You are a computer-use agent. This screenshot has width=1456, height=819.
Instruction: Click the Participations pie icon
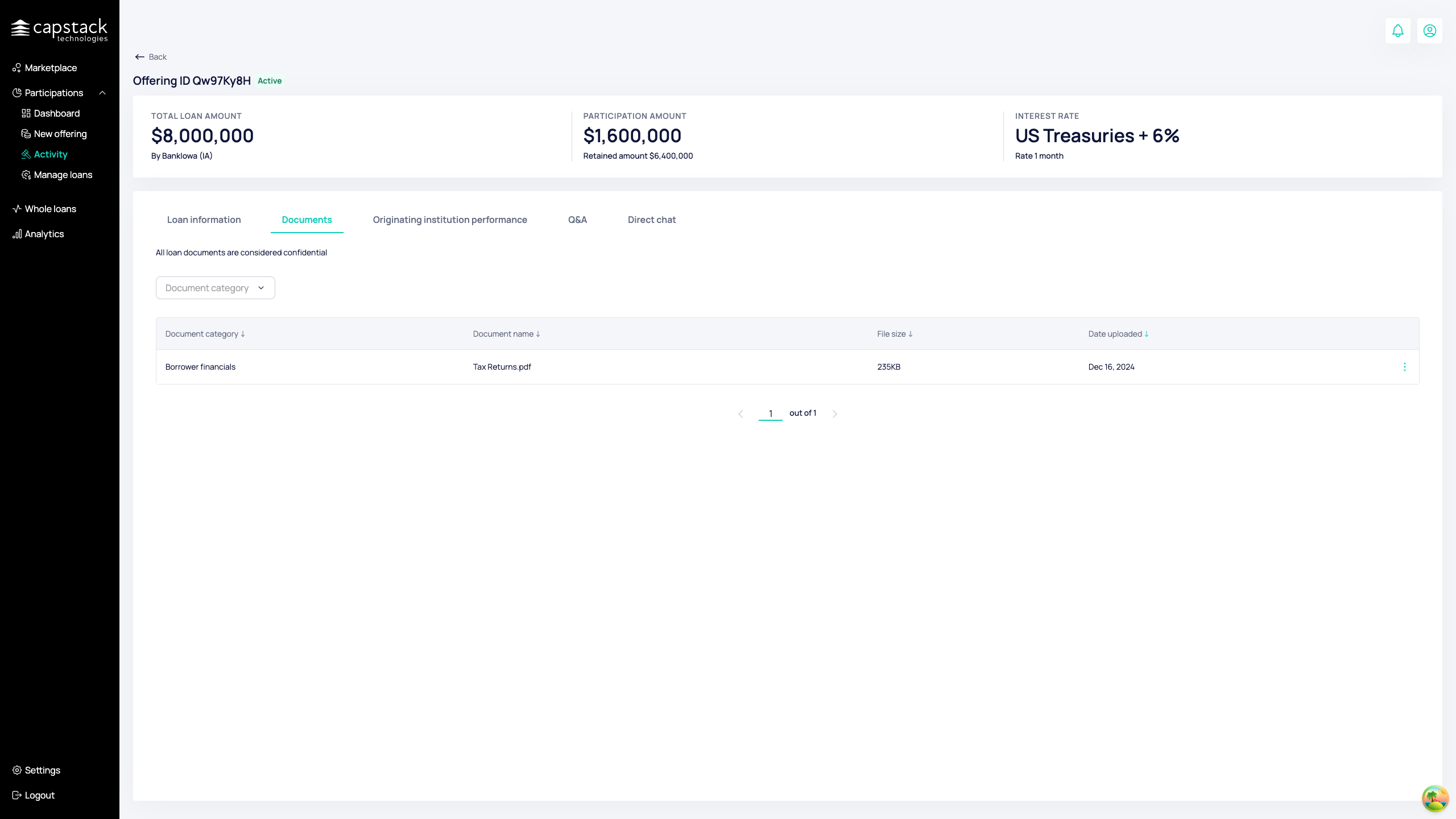[x=17, y=93]
